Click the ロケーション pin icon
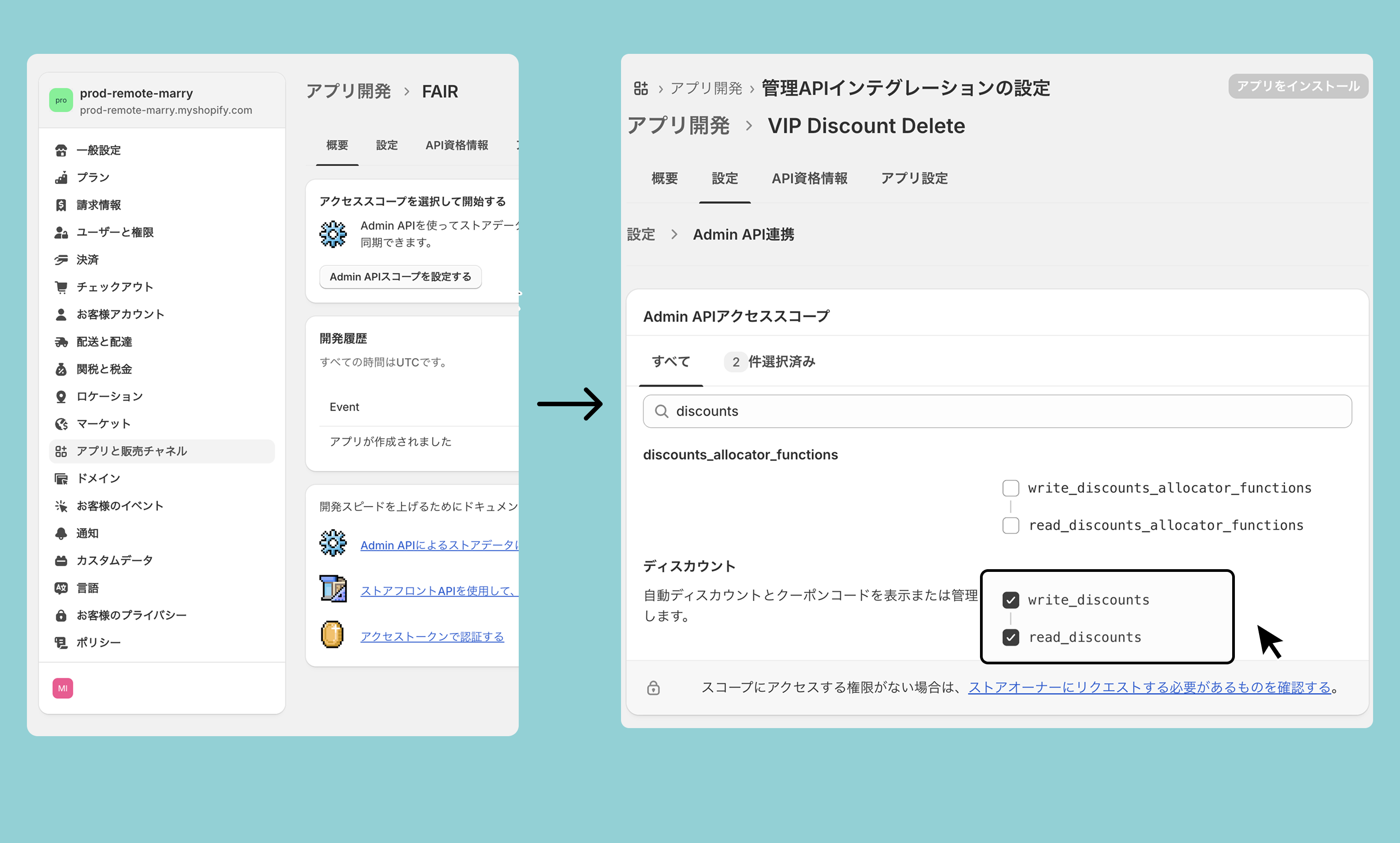This screenshot has width=1400, height=843. click(x=61, y=396)
